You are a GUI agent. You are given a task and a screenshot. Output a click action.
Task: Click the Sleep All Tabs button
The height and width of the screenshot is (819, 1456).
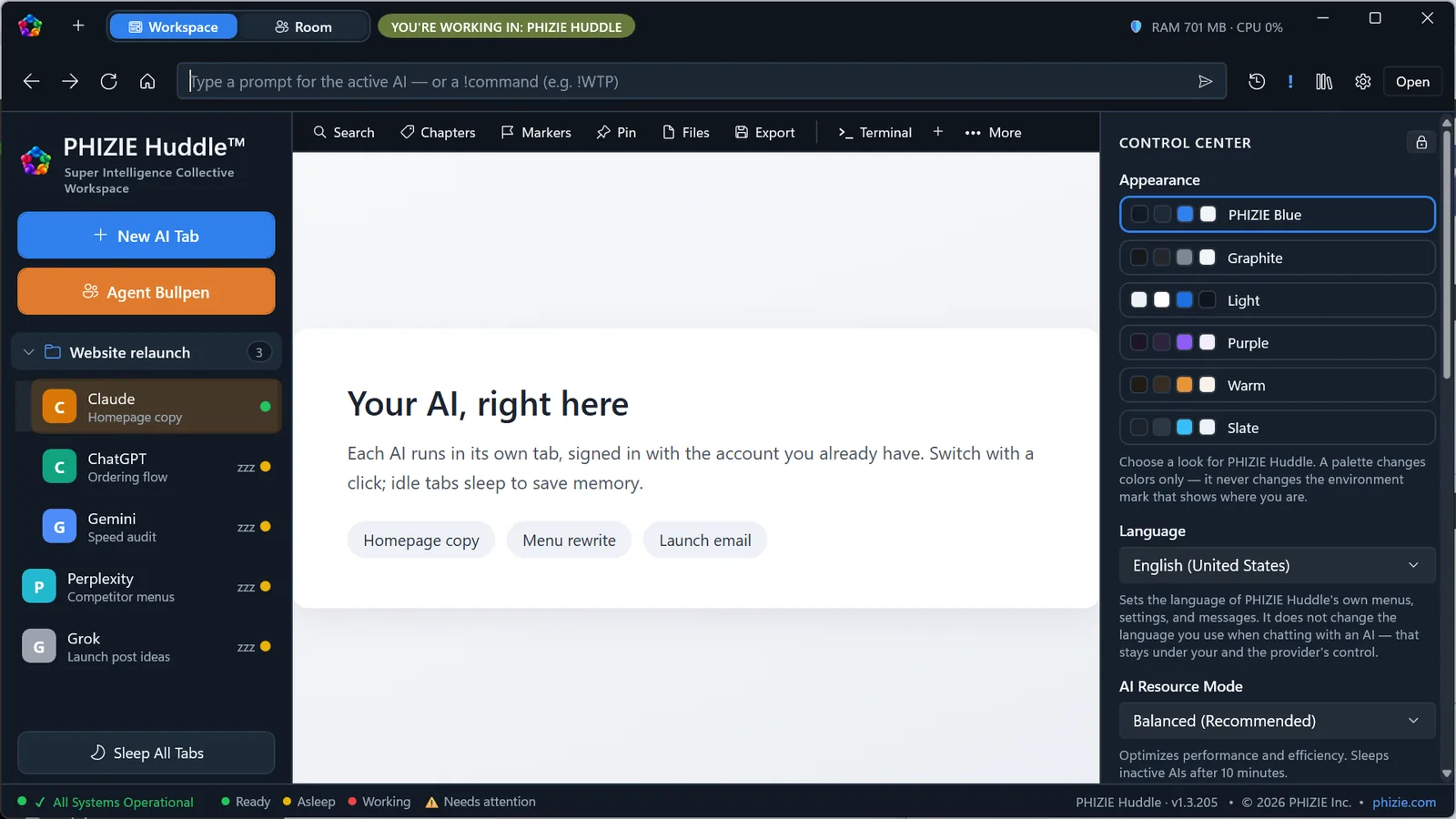pyautogui.click(x=146, y=753)
